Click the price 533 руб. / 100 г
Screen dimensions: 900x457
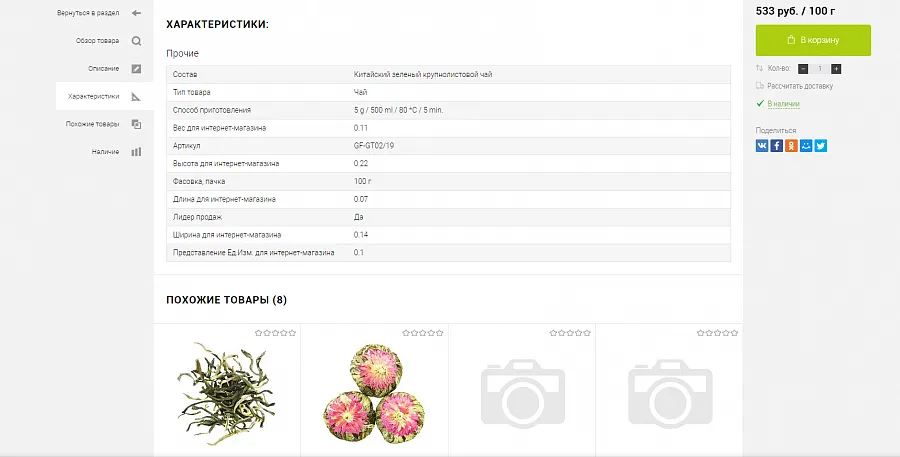796,11
